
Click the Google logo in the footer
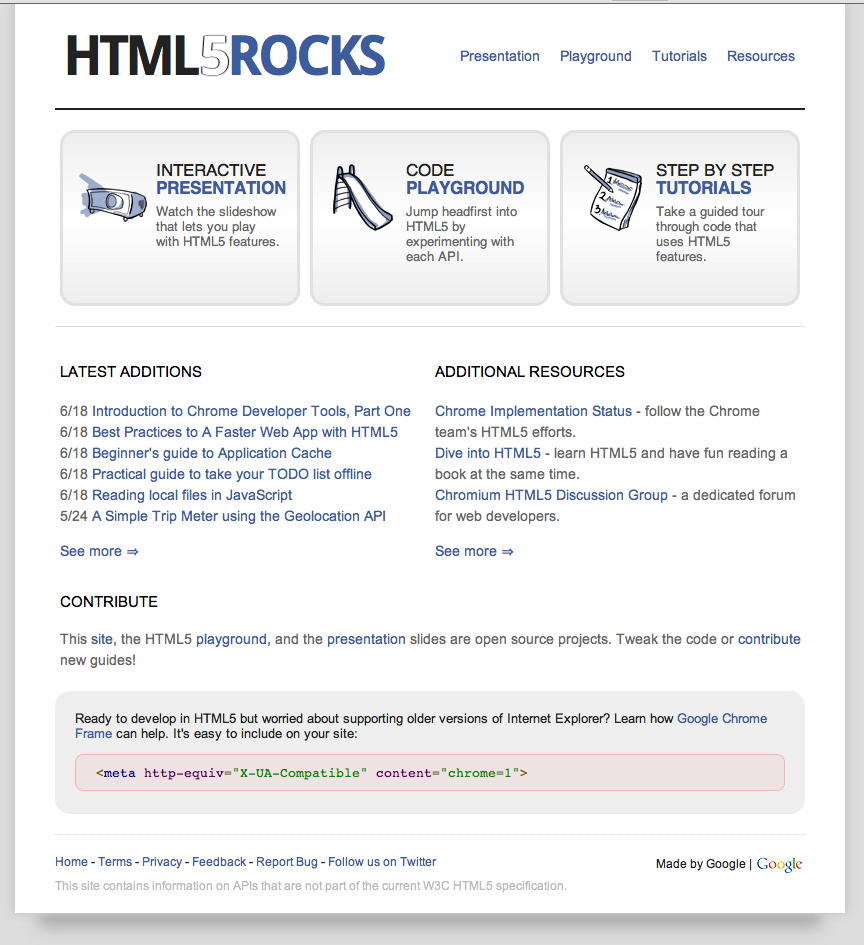click(779, 864)
